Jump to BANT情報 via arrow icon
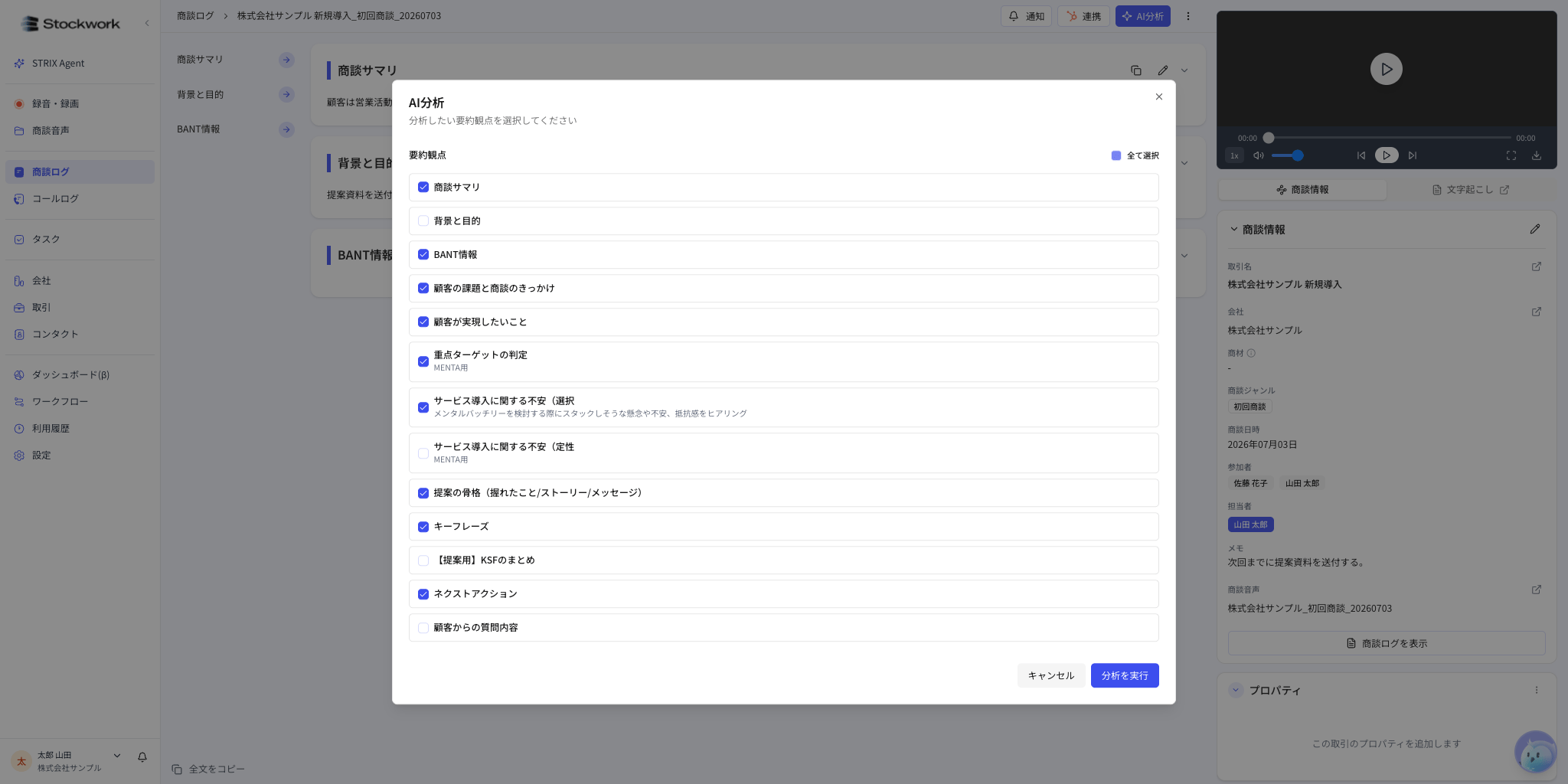This screenshot has height=784, width=1568. click(x=286, y=129)
